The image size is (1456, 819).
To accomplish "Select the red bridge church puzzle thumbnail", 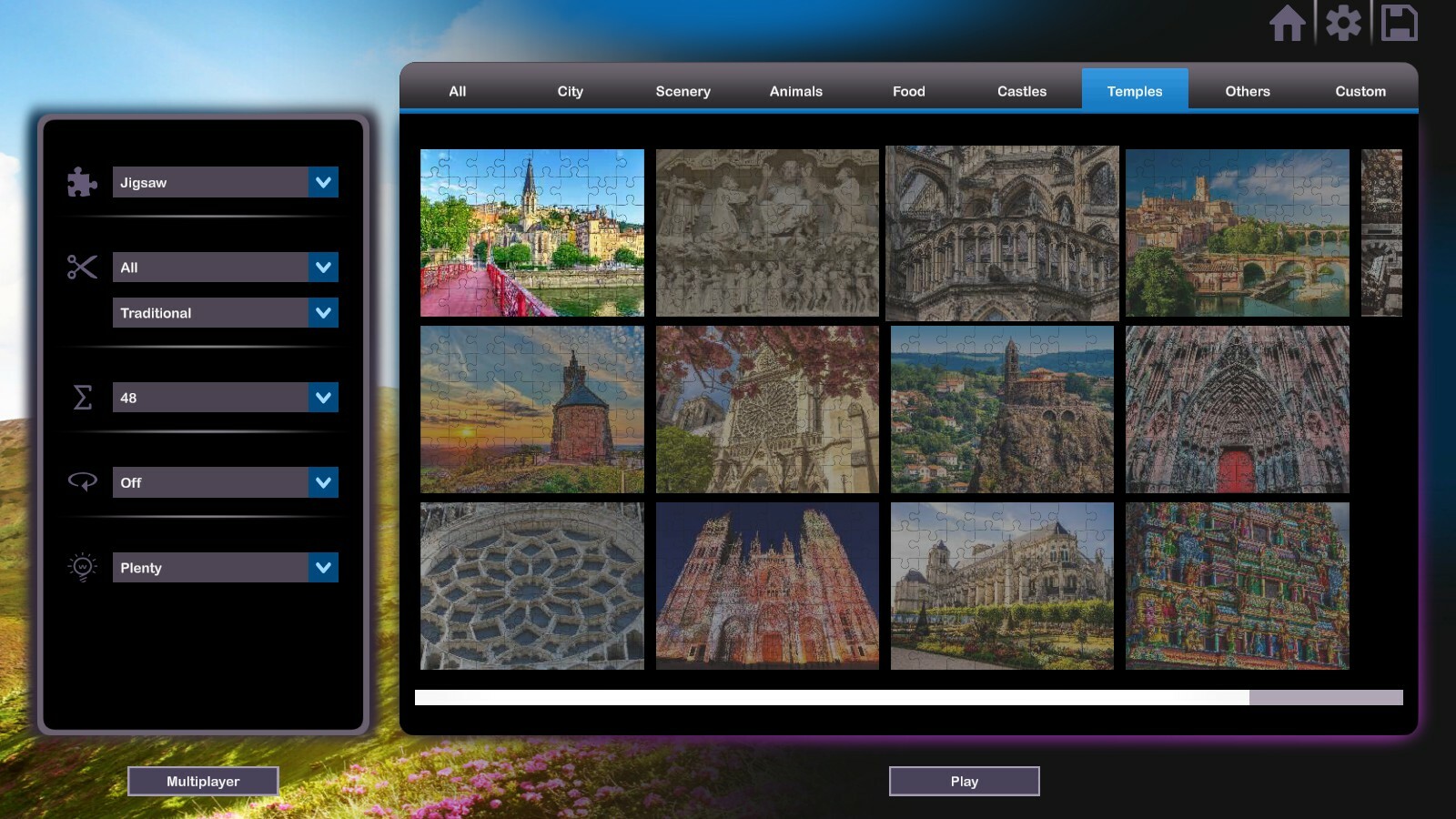I will coord(531,232).
